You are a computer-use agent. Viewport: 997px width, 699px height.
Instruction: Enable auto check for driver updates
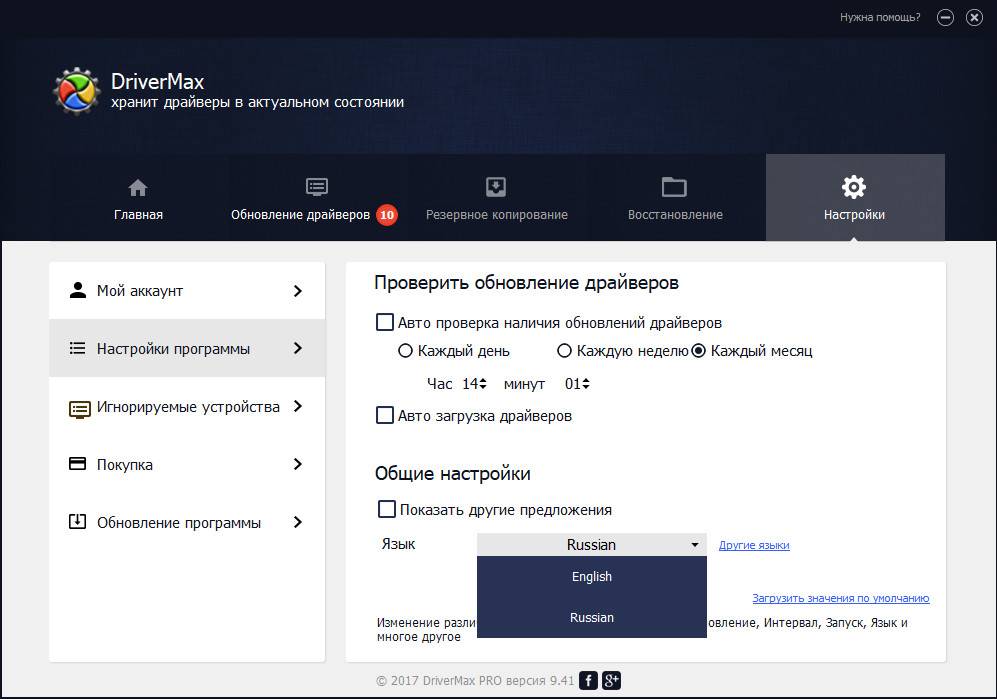[x=385, y=322]
